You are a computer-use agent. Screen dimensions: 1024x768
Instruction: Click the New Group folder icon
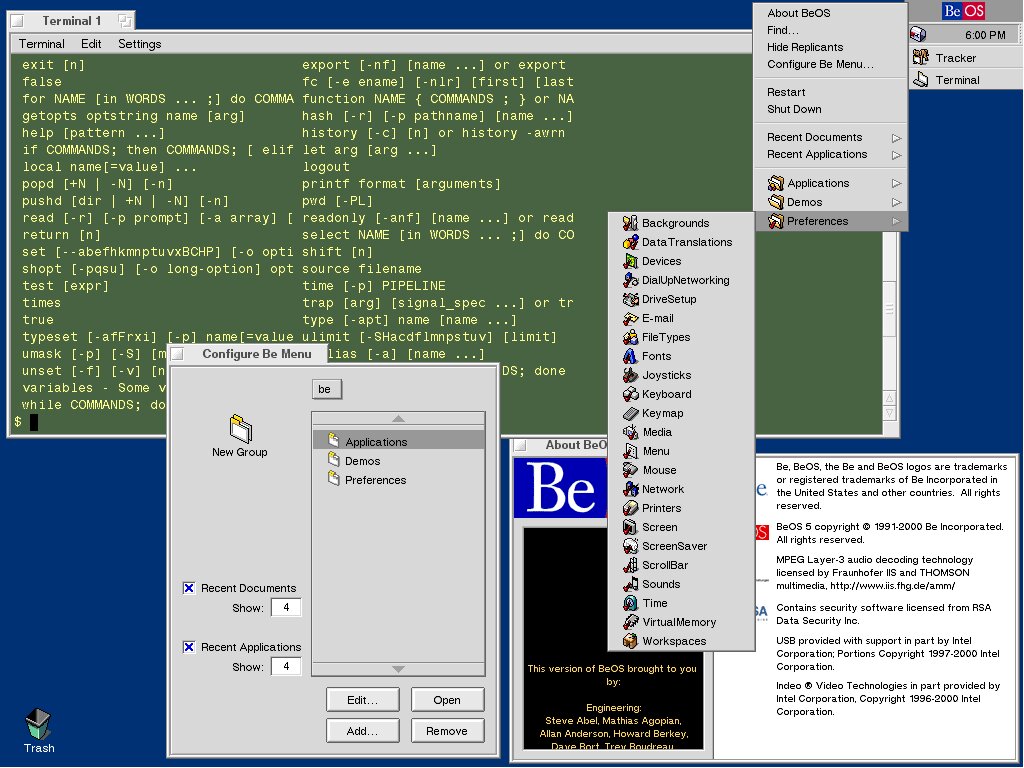tap(240, 428)
